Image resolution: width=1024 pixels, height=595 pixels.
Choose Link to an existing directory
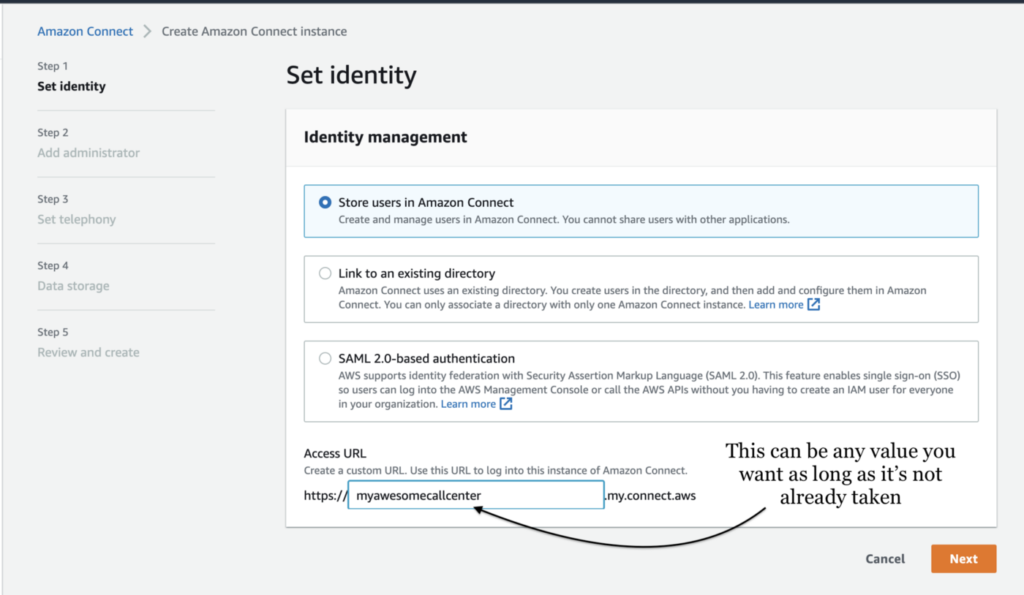pyautogui.click(x=325, y=273)
